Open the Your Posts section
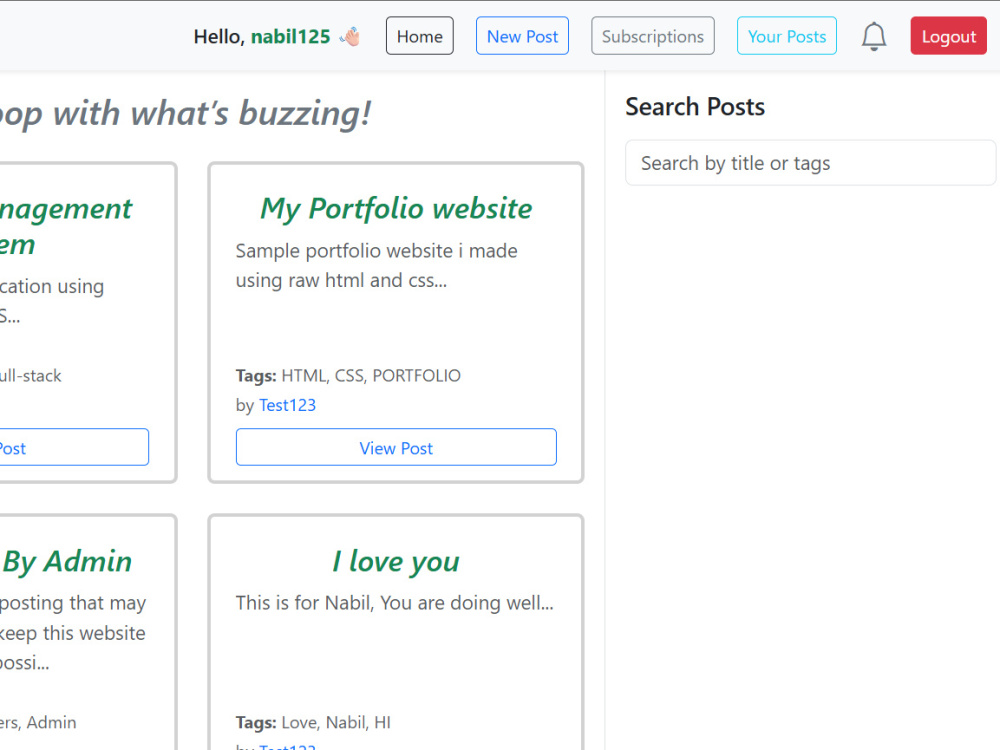This screenshot has height=750, width=1000. [x=787, y=35]
